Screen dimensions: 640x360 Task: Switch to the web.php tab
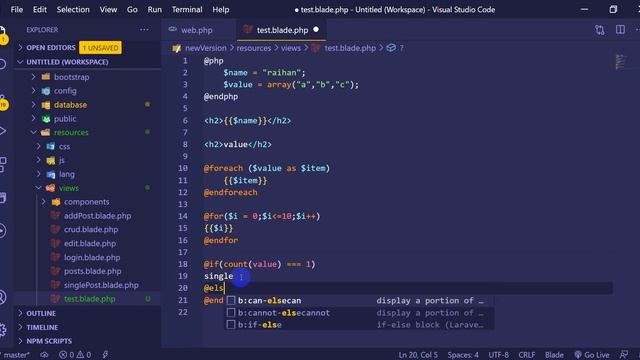click(x=196, y=30)
